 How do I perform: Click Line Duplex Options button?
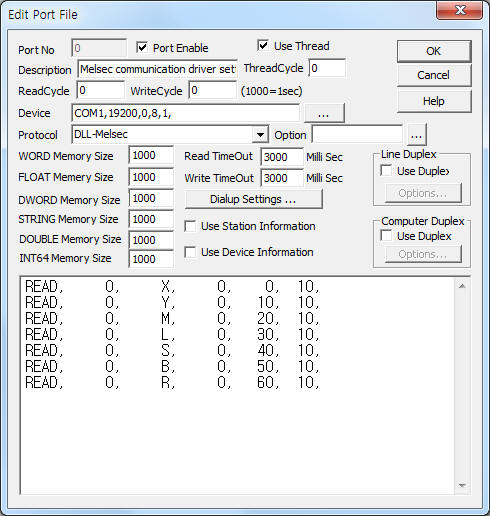[423, 193]
